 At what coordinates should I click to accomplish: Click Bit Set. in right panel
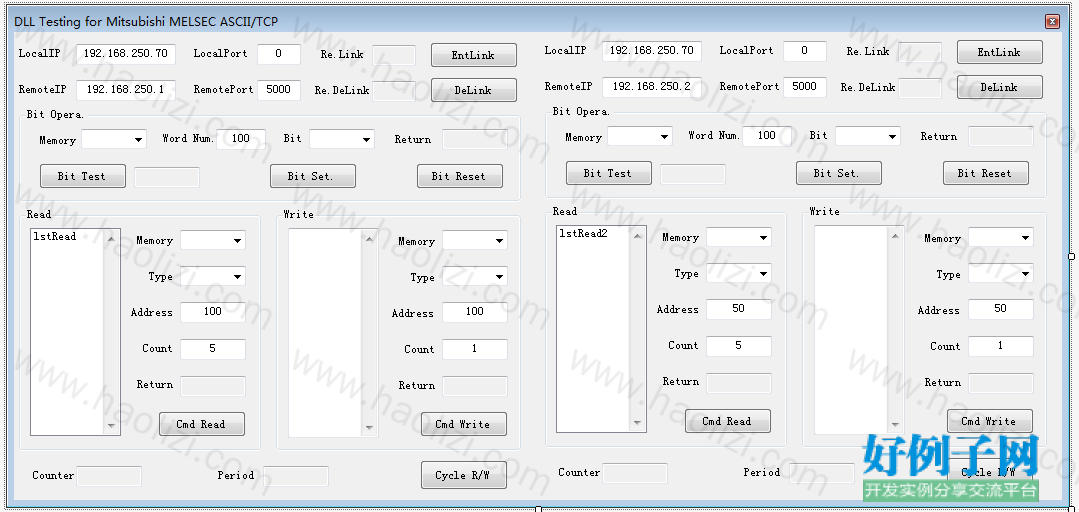coord(838,173)
